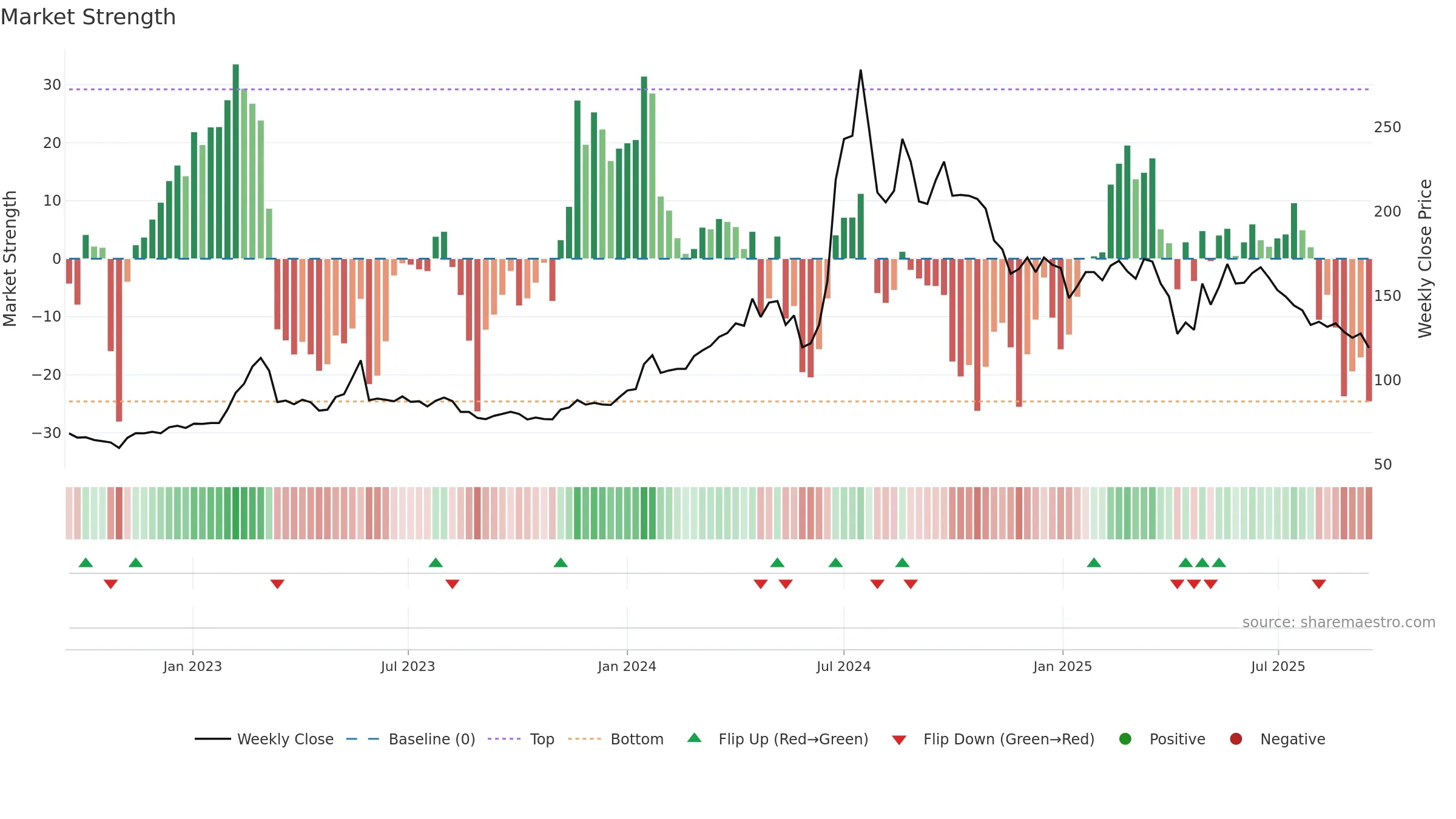Click the 100 right-axis price label
Screen dimensions: 1456x819
(1387, 380)
